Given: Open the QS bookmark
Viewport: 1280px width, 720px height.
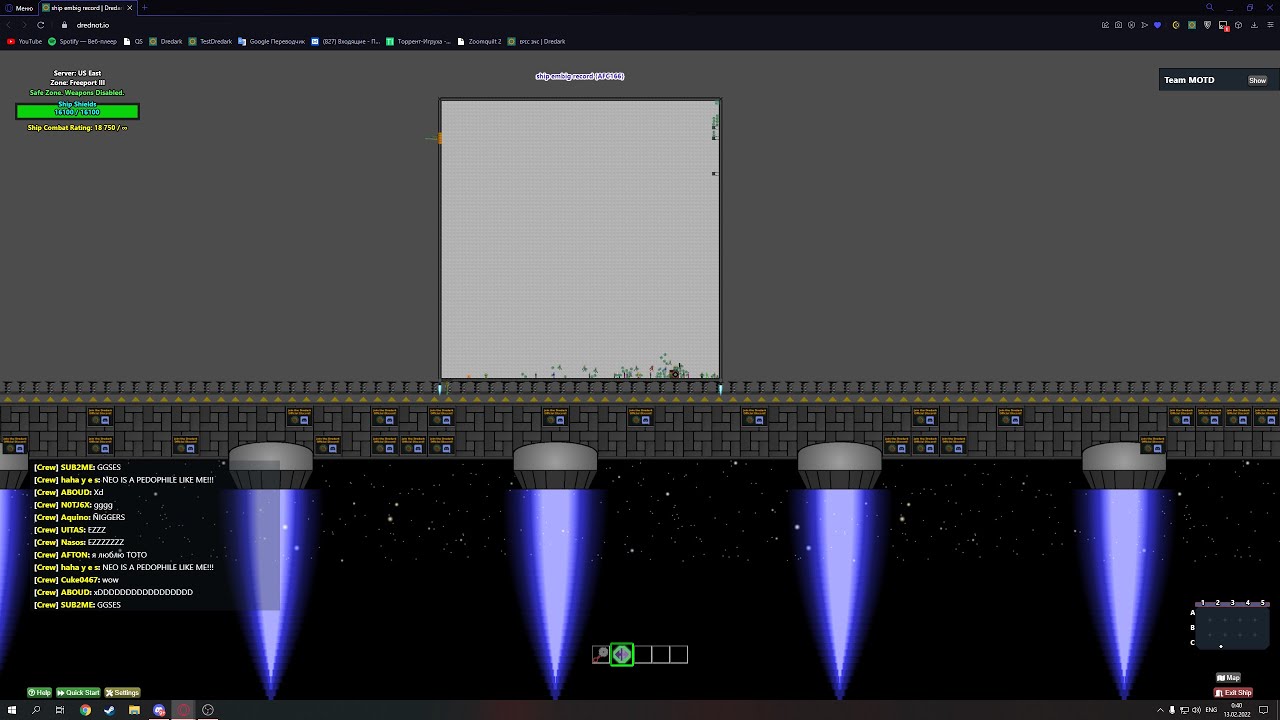Looking at the screenshot, I should coord(134,41).
